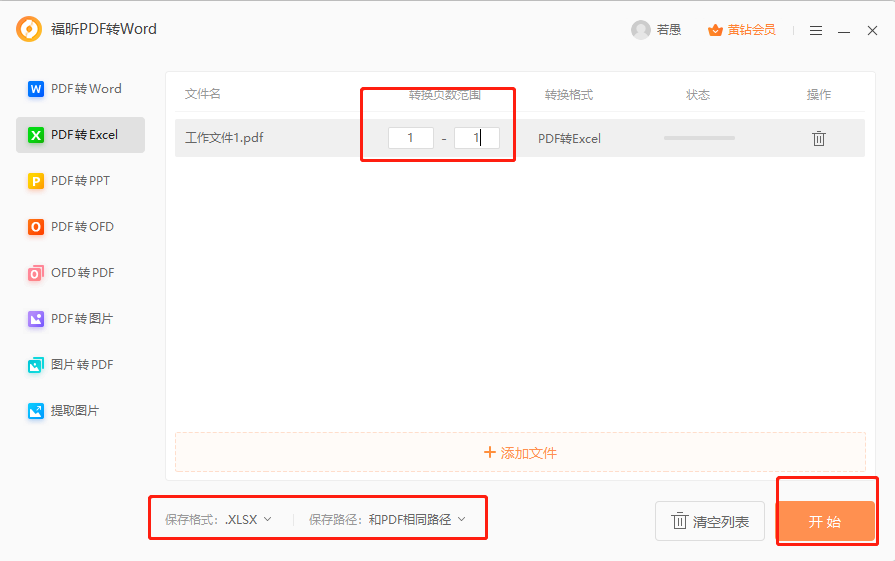Click the user avatar icon
895x561 pixels.
coord(641,30)
